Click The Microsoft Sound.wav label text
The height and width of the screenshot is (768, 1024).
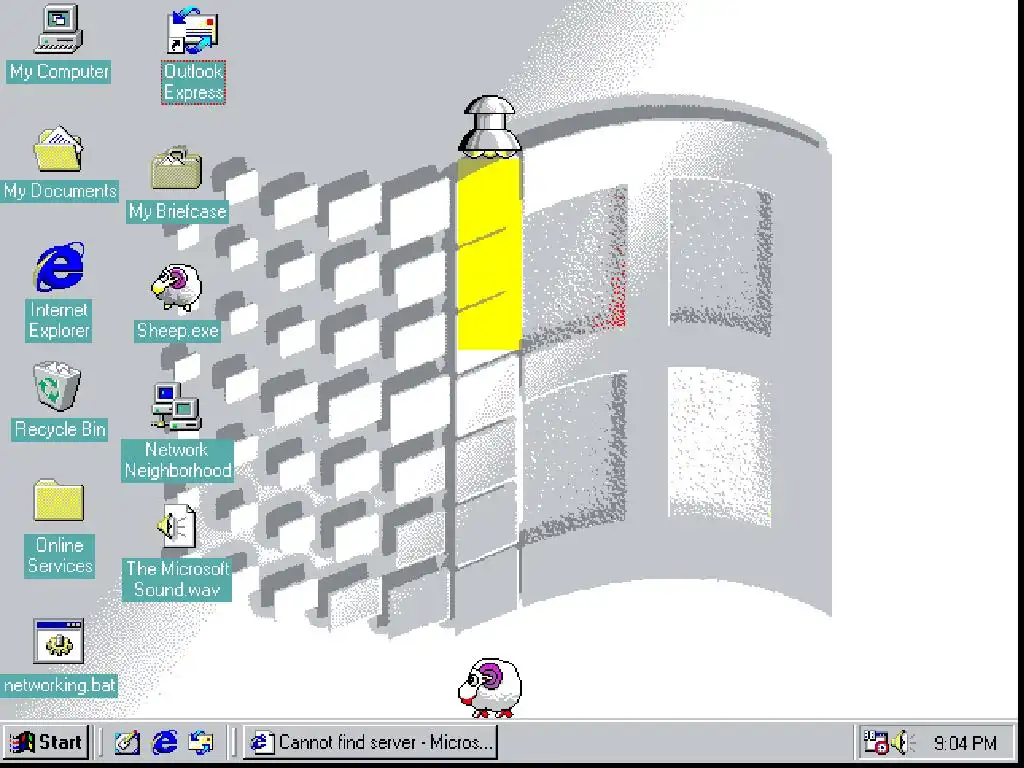pyautogui.click(x=177, y=579)
